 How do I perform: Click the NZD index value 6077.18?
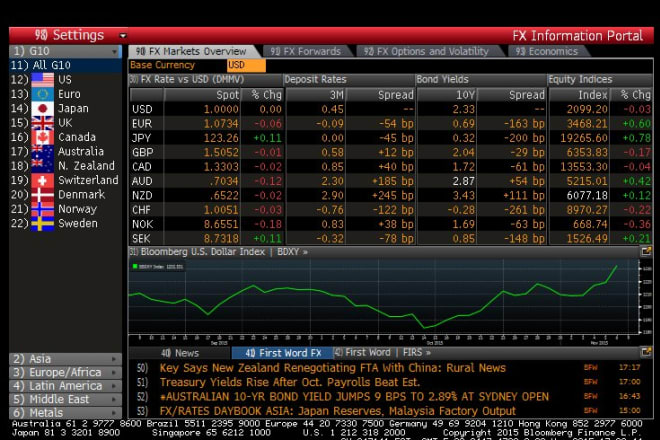click(587, 195)
